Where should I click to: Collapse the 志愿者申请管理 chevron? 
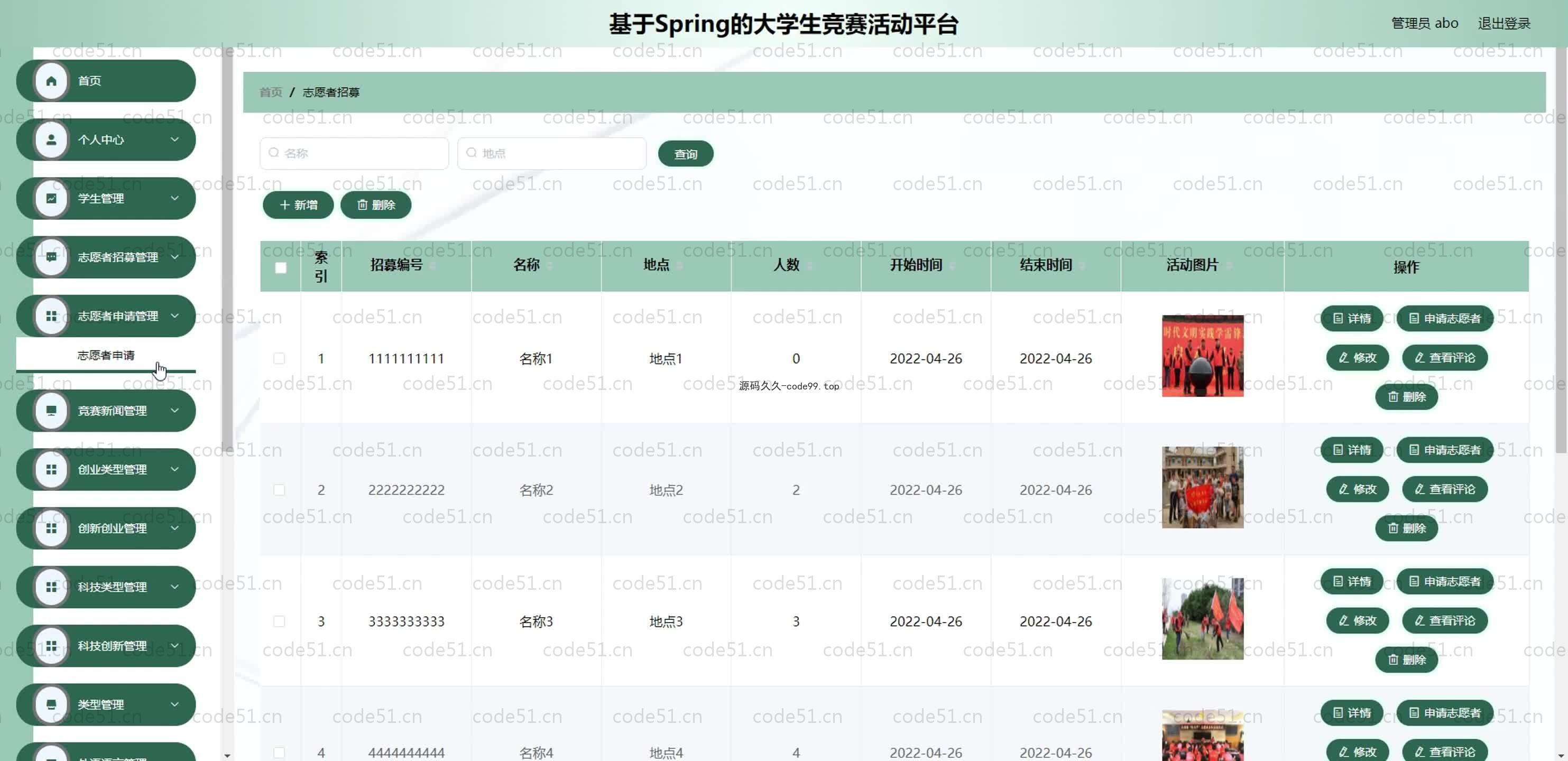[x=174, y=315]
